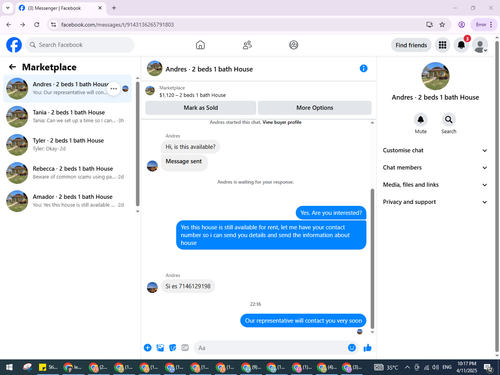This screenshot has height=375, width=500.
Task: Open the Facebook home logo
Action: (x=14, y=45)
